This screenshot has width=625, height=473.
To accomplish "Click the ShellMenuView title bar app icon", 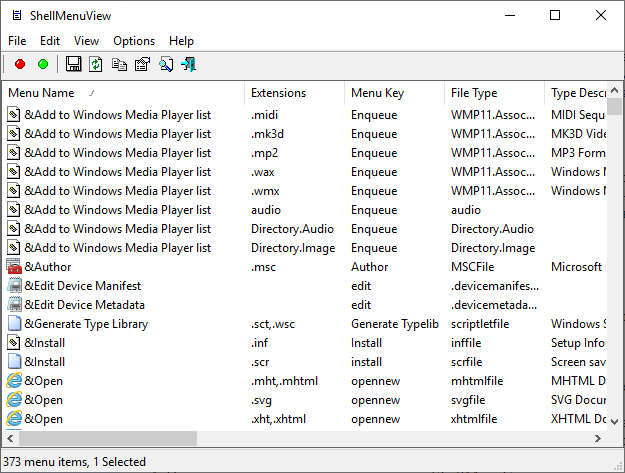I will tap(17, 16).
